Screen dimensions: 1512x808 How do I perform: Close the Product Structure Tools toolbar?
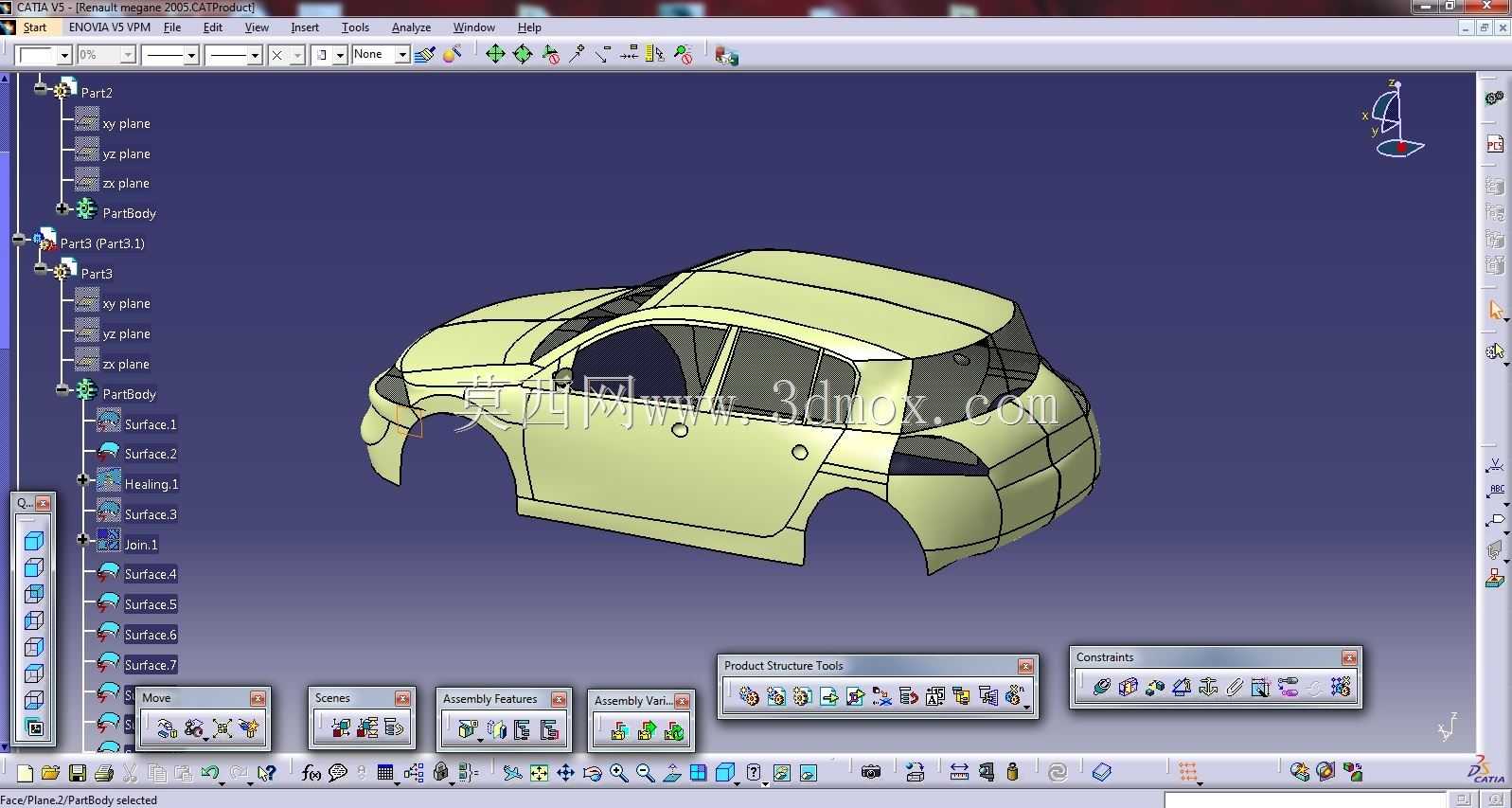[1024, 666]
